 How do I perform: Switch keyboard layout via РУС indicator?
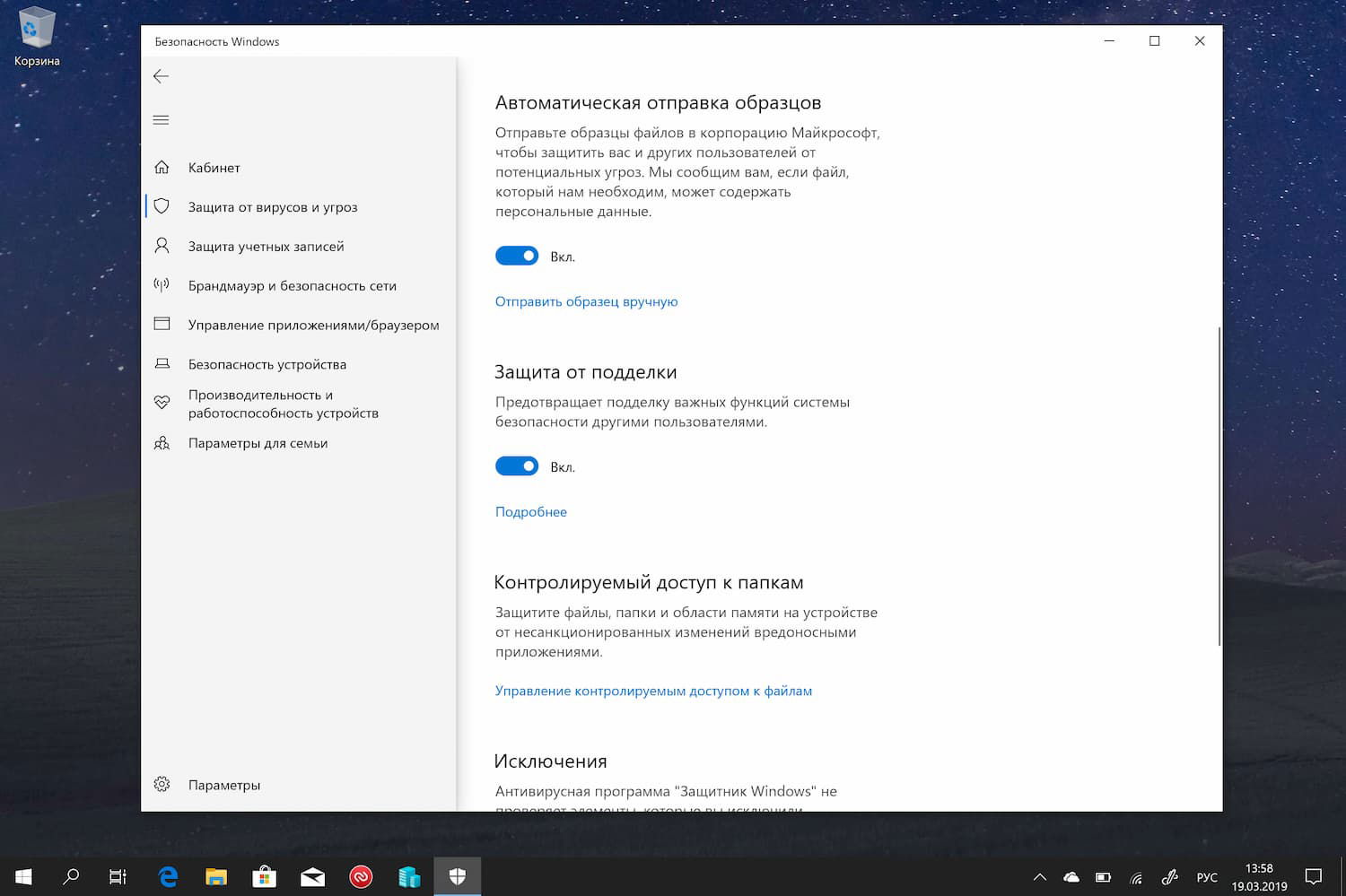[x=1207, y=876]
